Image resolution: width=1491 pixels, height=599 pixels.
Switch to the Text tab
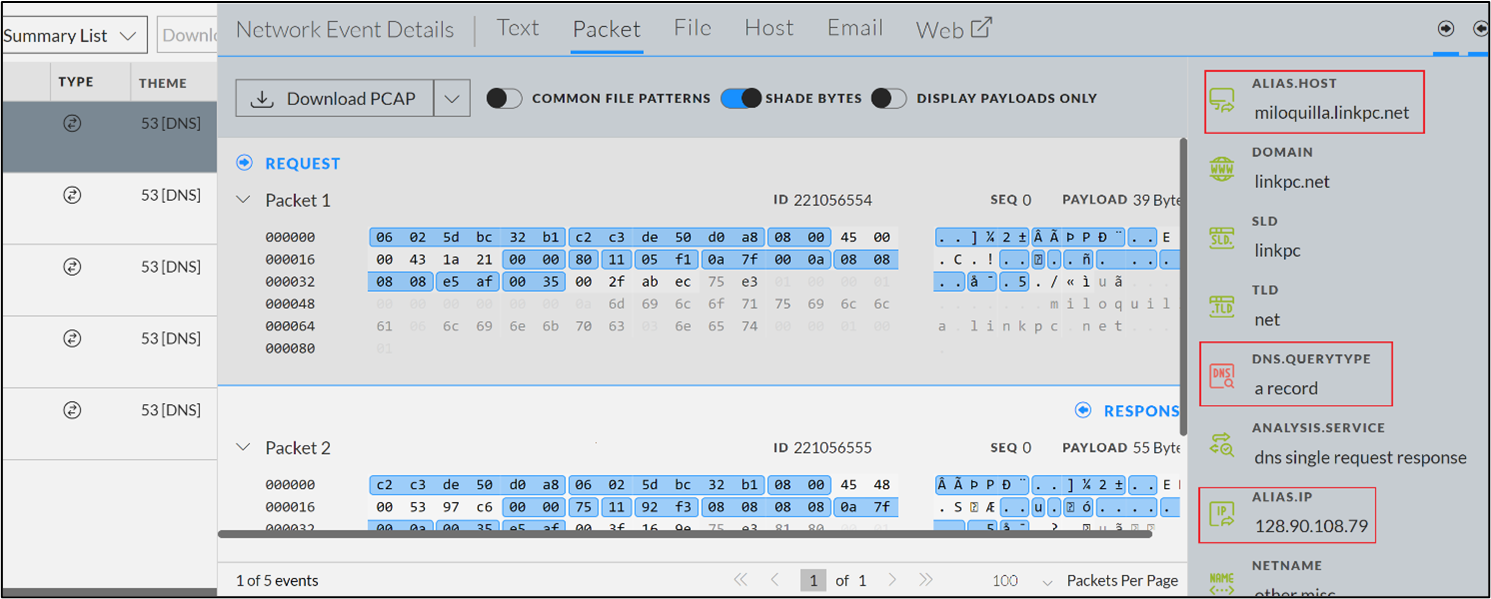(518, 28)
